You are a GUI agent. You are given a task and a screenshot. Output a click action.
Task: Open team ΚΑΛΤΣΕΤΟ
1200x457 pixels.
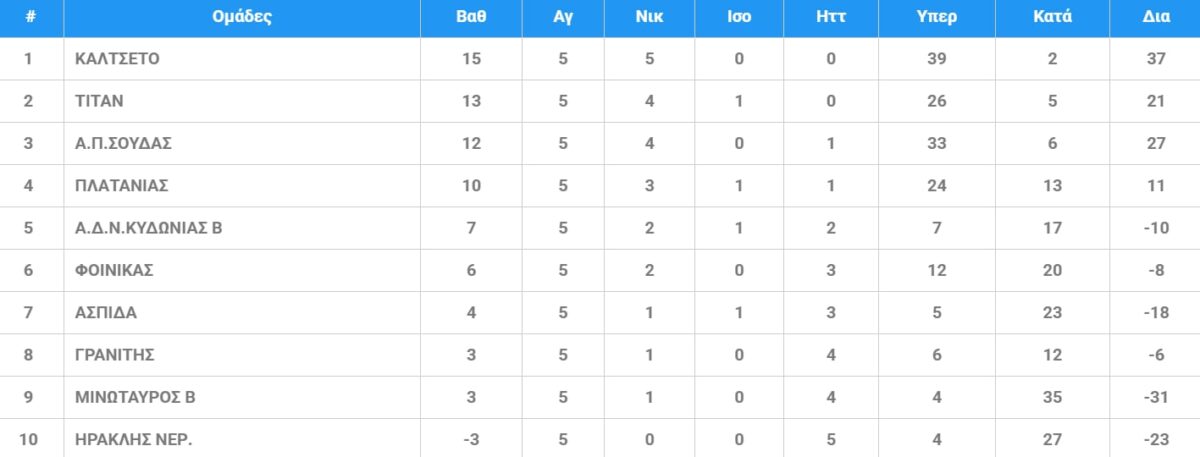click(117, 59)
